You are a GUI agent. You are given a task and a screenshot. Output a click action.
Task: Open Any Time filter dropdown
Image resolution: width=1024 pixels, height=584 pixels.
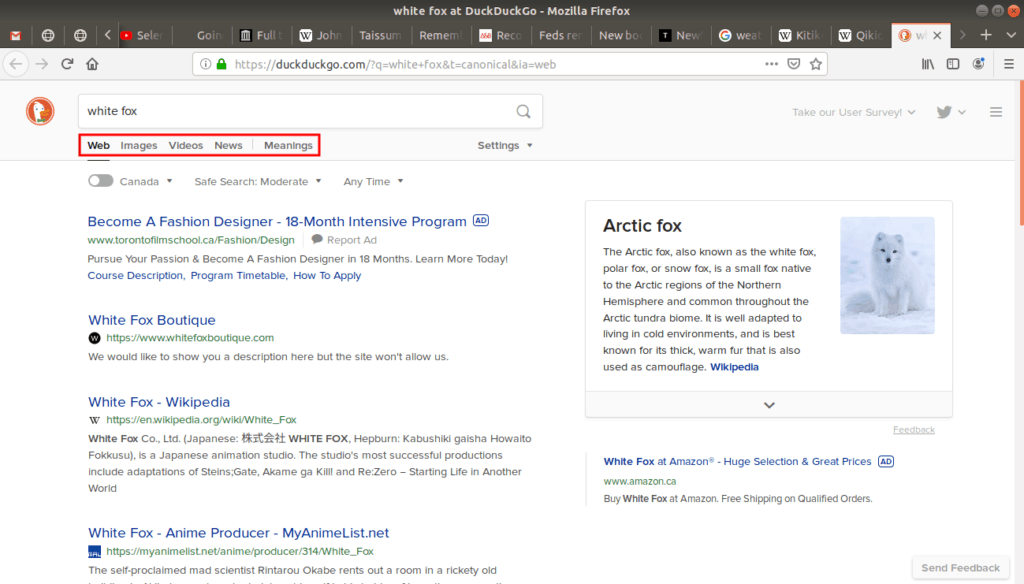(x=373, y=182)
